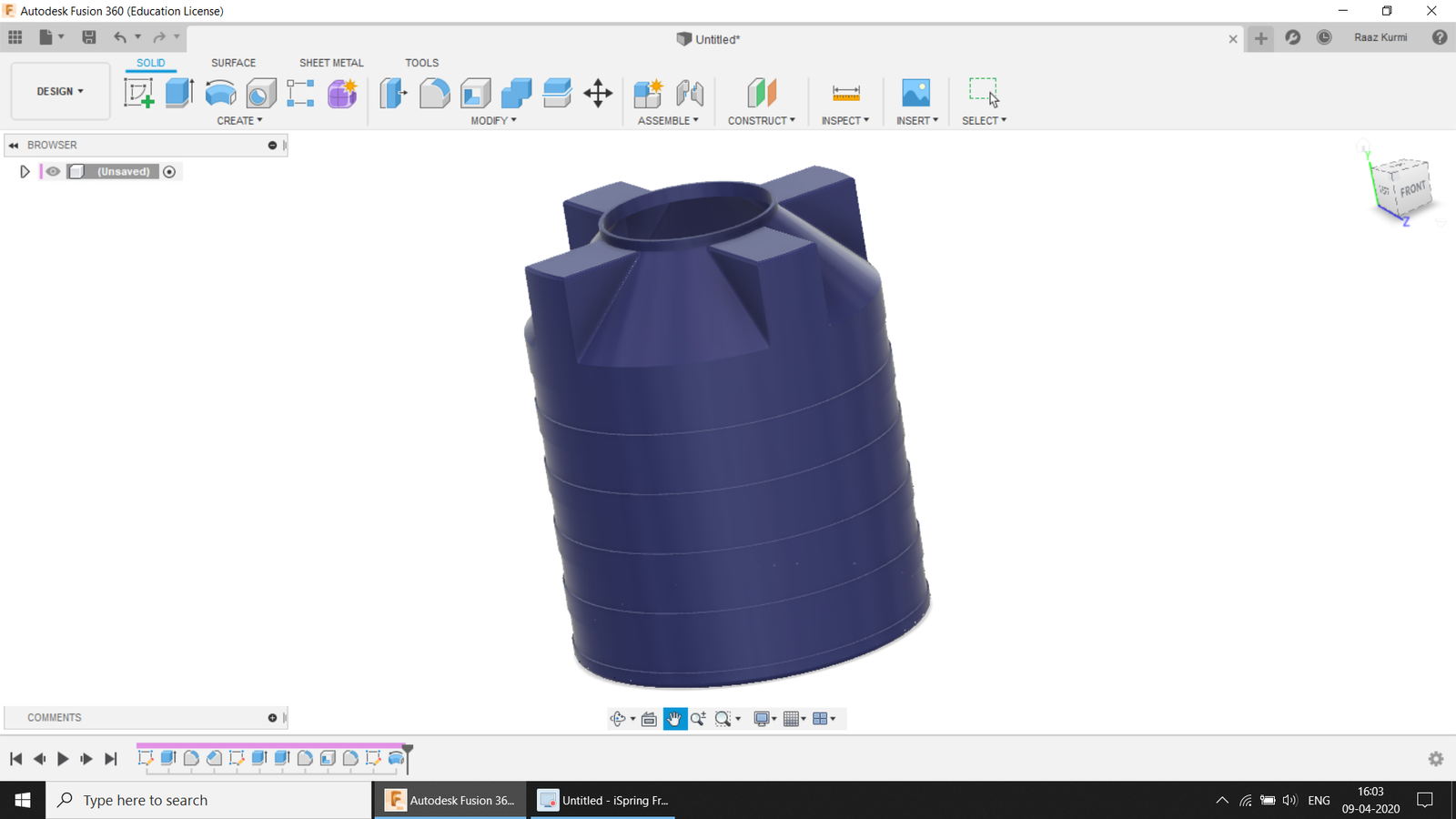Open the INSERT dropdown menu

pos(917,120)
